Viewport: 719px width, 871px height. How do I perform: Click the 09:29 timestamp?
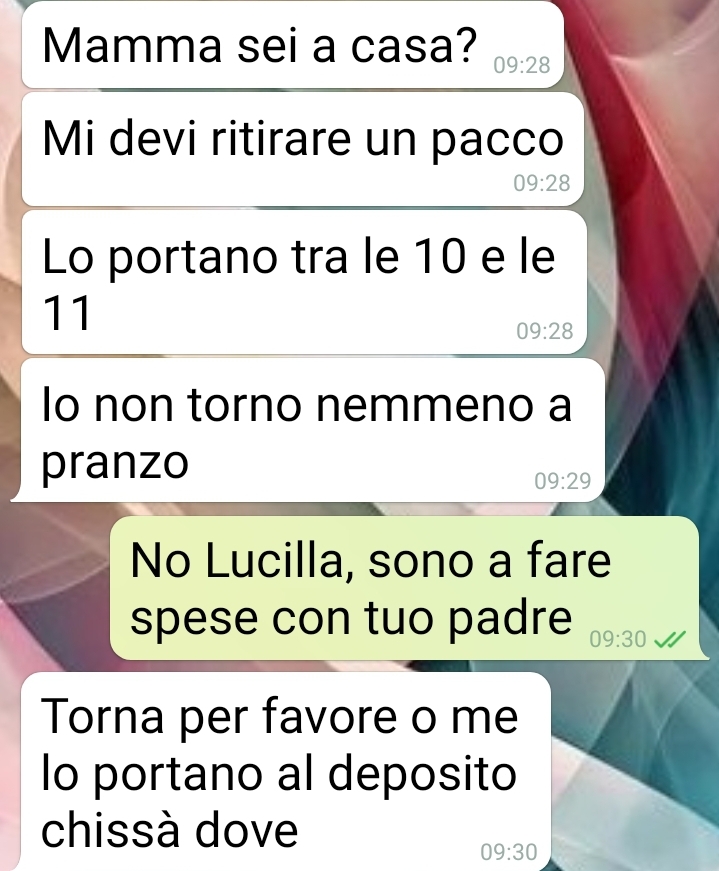point(563,481)
